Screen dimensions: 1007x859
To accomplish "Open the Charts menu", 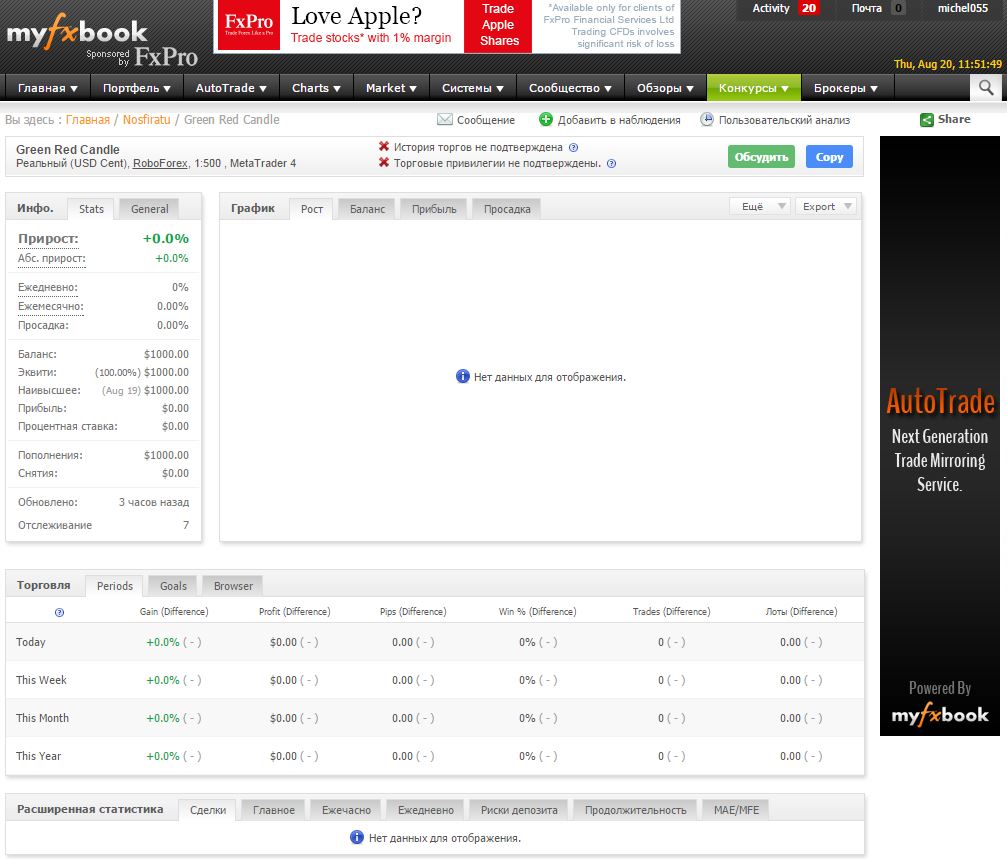I will tap(316, 88).
